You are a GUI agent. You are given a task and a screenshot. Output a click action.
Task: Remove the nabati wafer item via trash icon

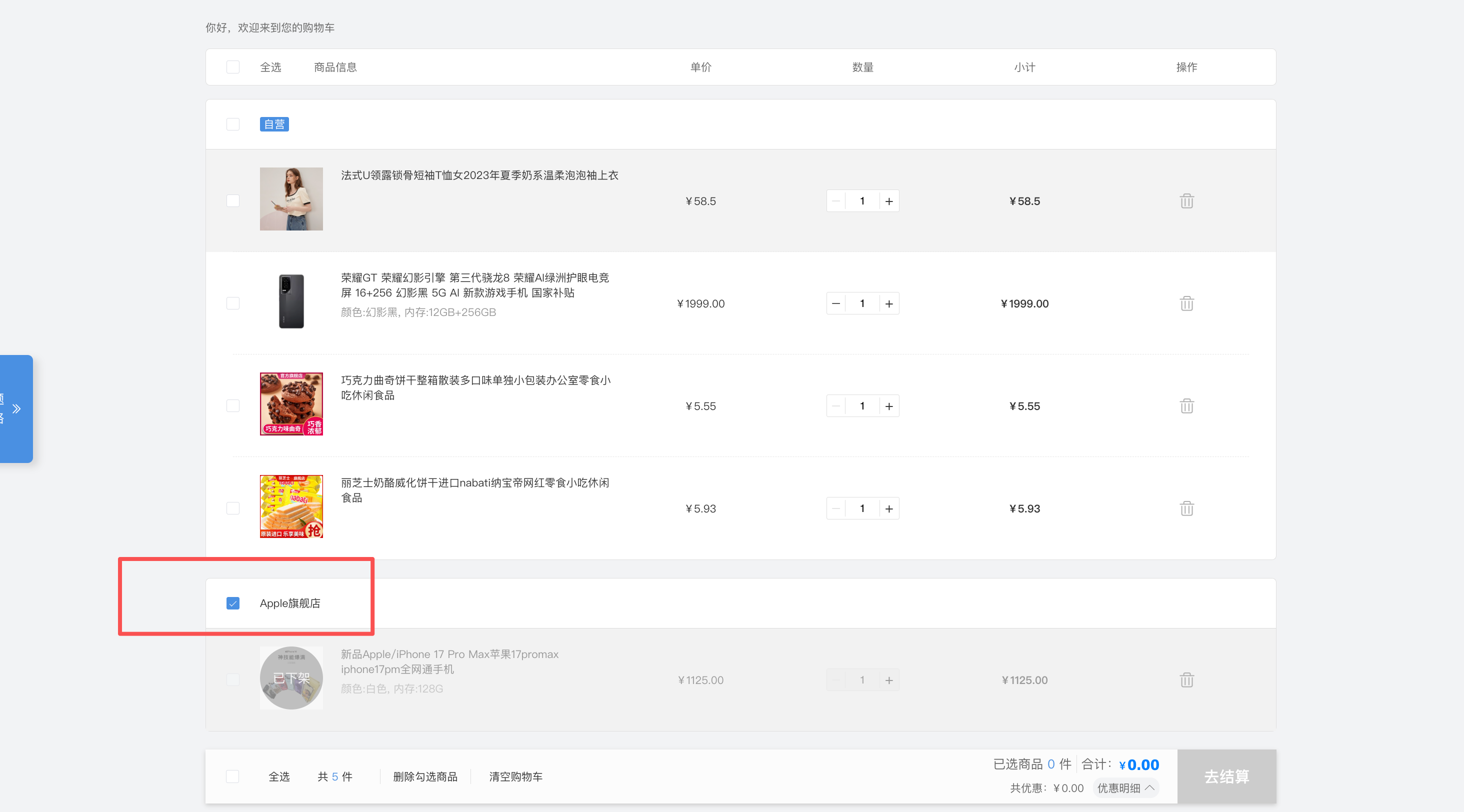pos(1186,508)
